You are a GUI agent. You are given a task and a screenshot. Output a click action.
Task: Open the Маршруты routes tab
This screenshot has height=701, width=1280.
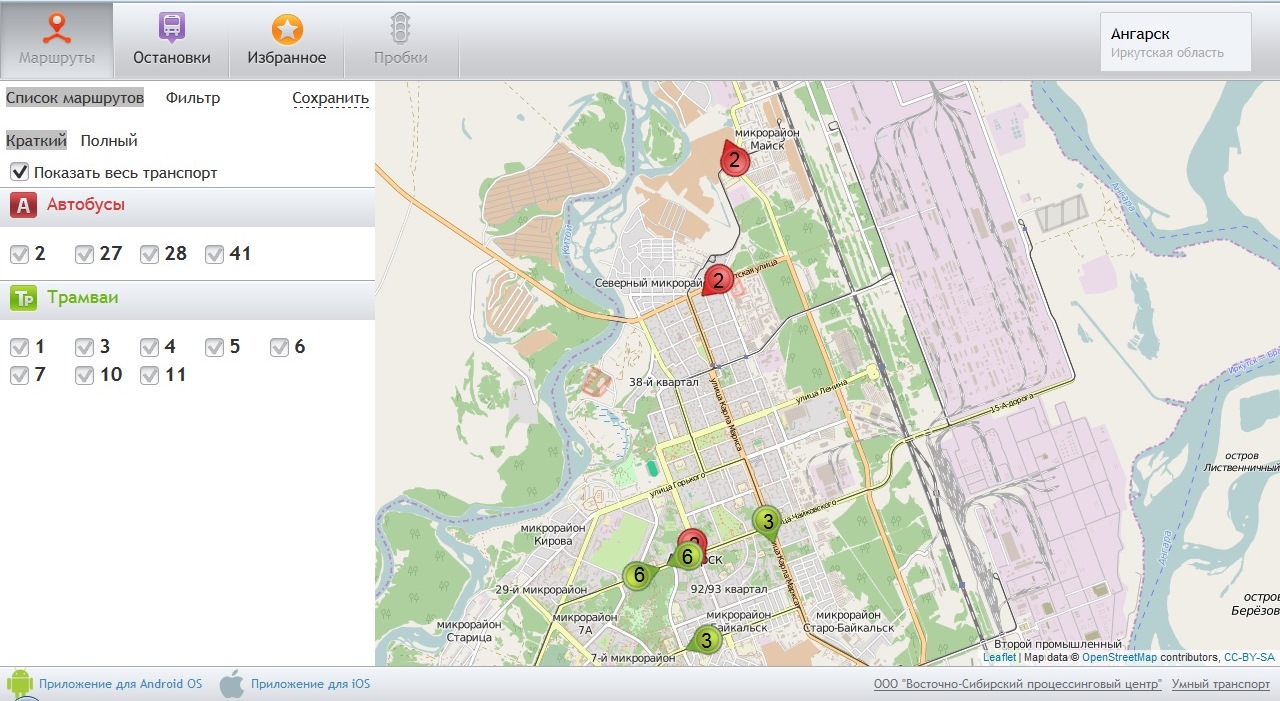57,41
